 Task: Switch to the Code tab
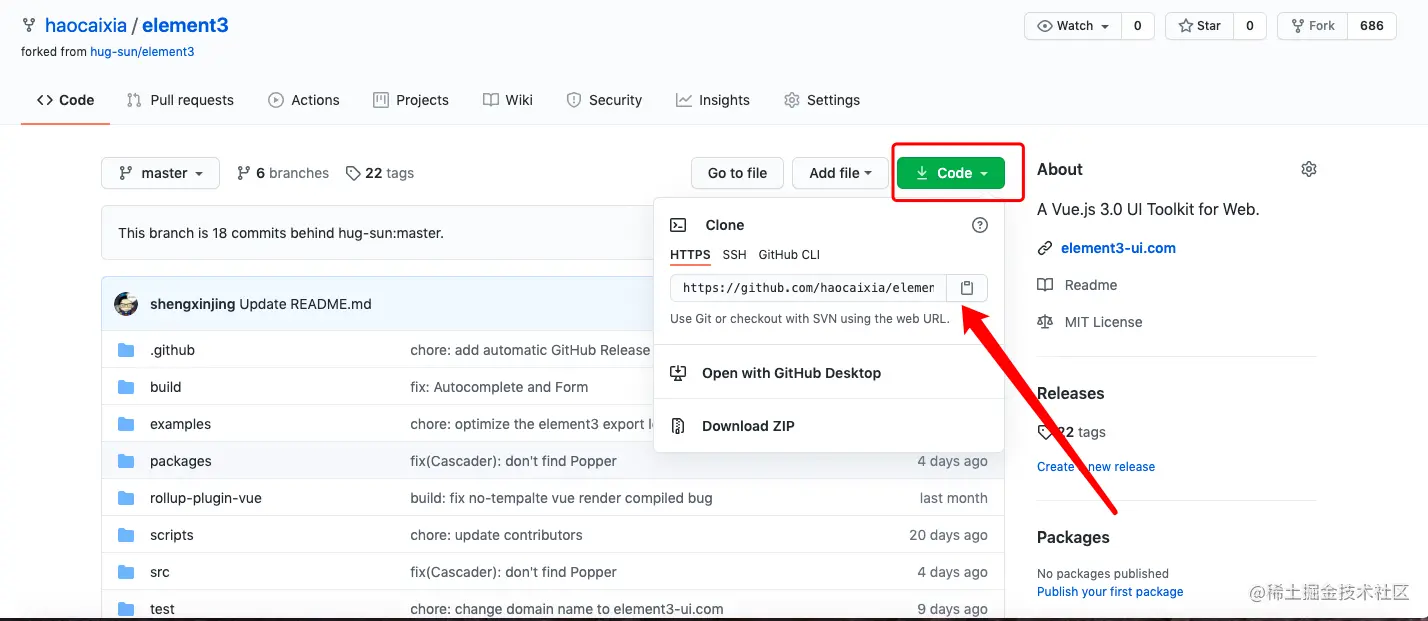click(65, 100)
